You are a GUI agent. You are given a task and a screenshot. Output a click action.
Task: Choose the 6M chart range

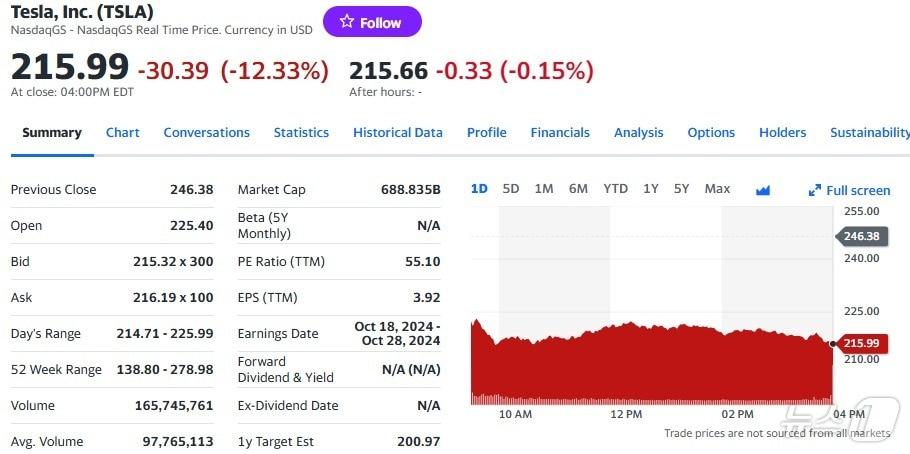[x=578, y=189]
